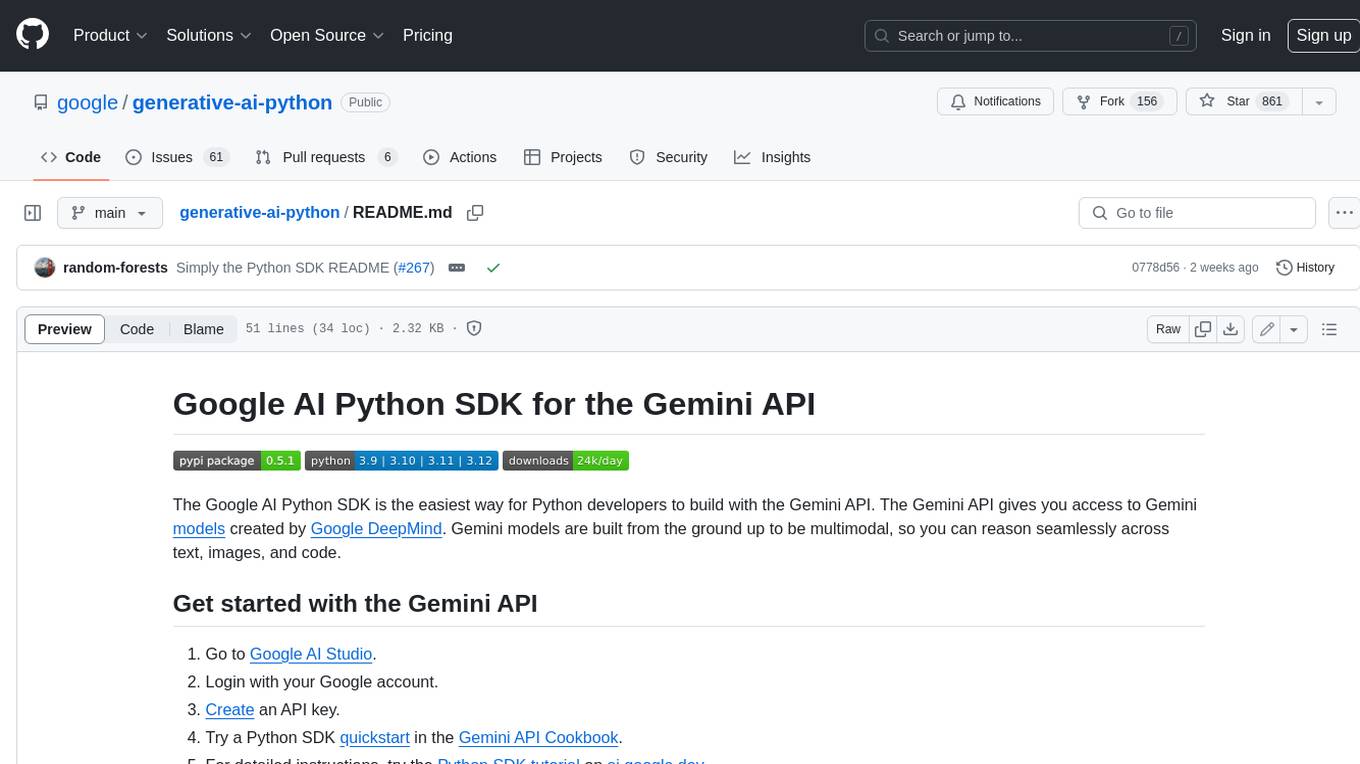1360x764 pixels.
Task: Open the more file actions ellipsis menu
Action: 1344,213
